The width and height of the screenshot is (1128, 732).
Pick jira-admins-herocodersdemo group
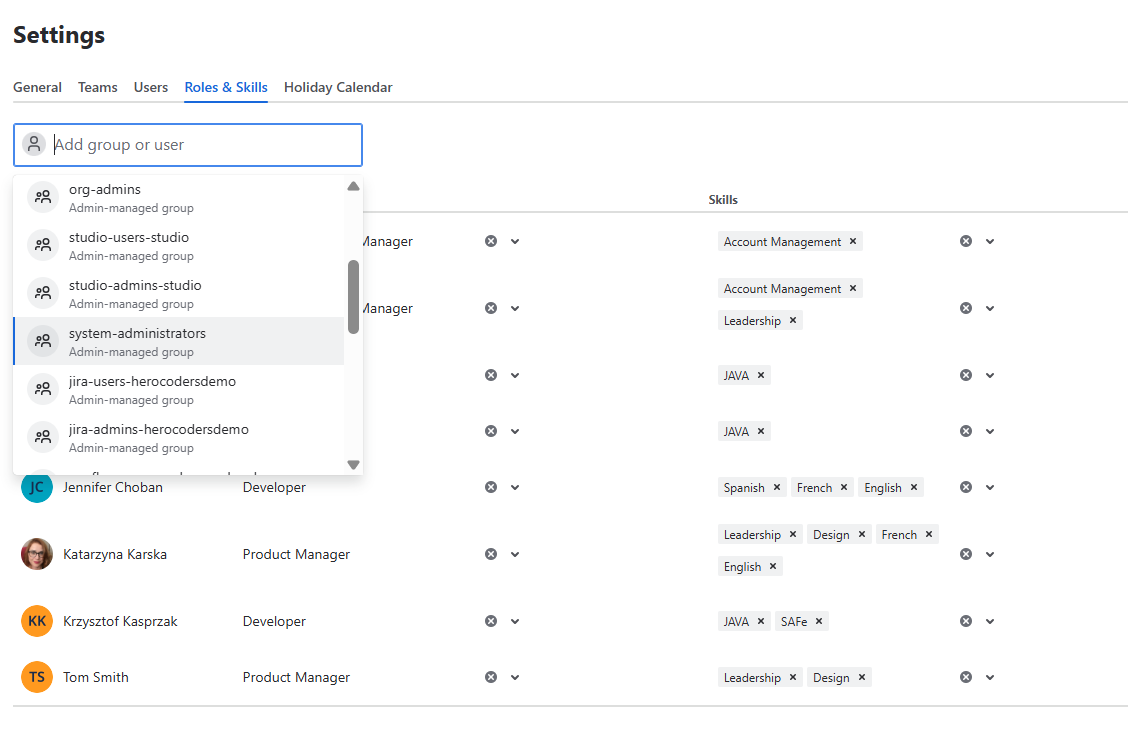coord(178,437)
